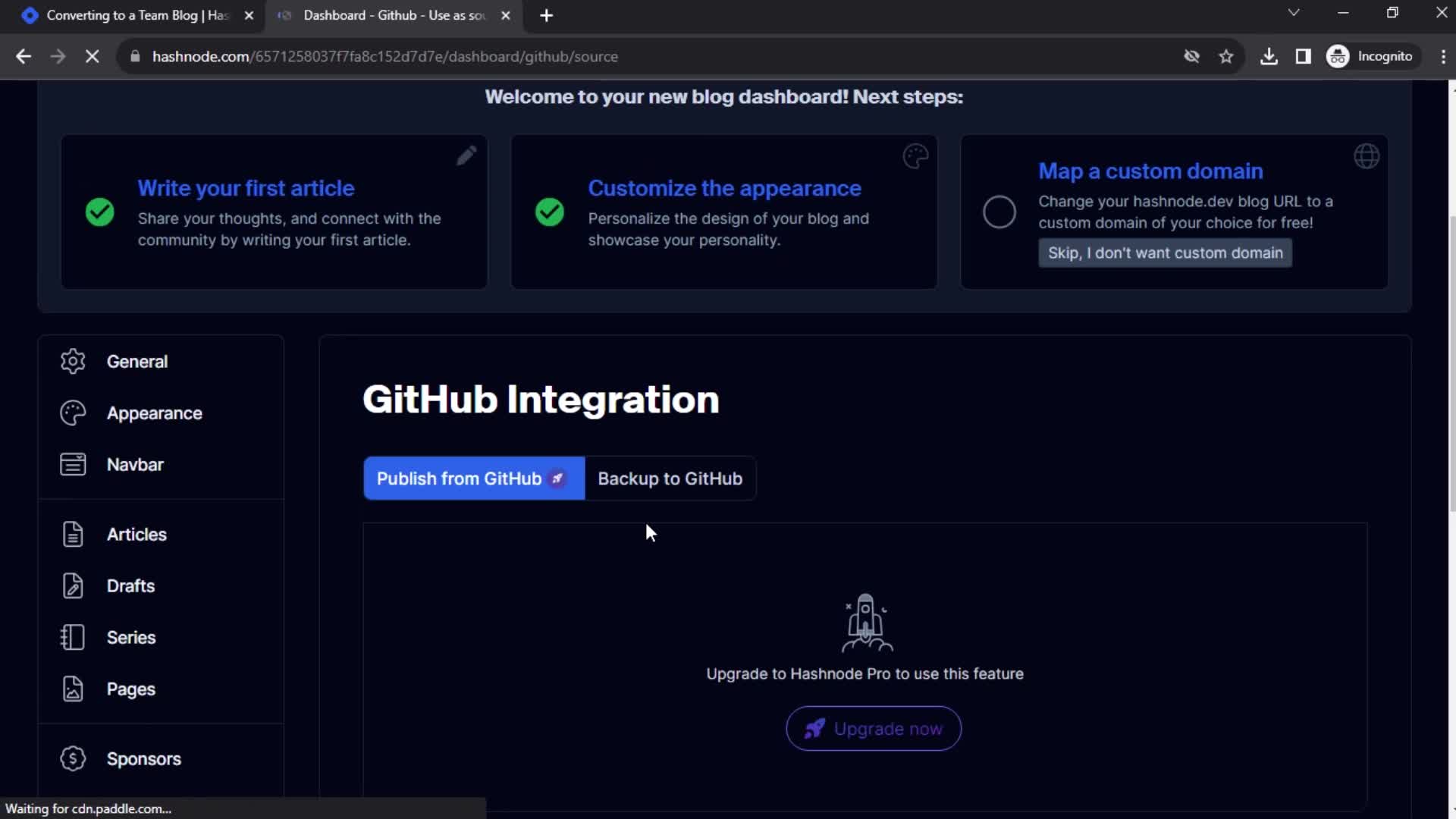Toggle the Map custom domain radio button
1456x819 pixels.
tap(999, 212)
